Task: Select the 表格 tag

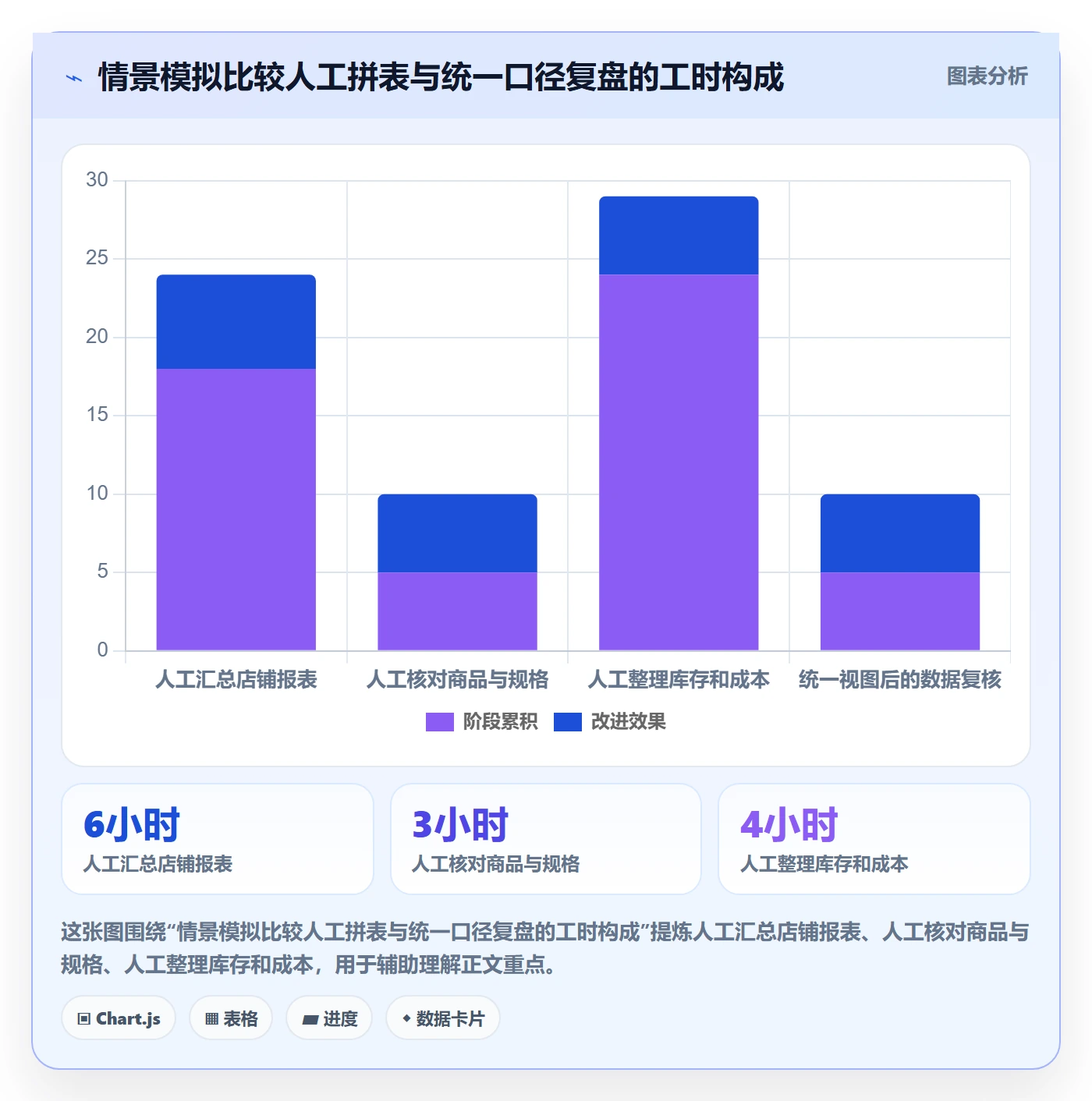Action: (x=231, y=1018)
